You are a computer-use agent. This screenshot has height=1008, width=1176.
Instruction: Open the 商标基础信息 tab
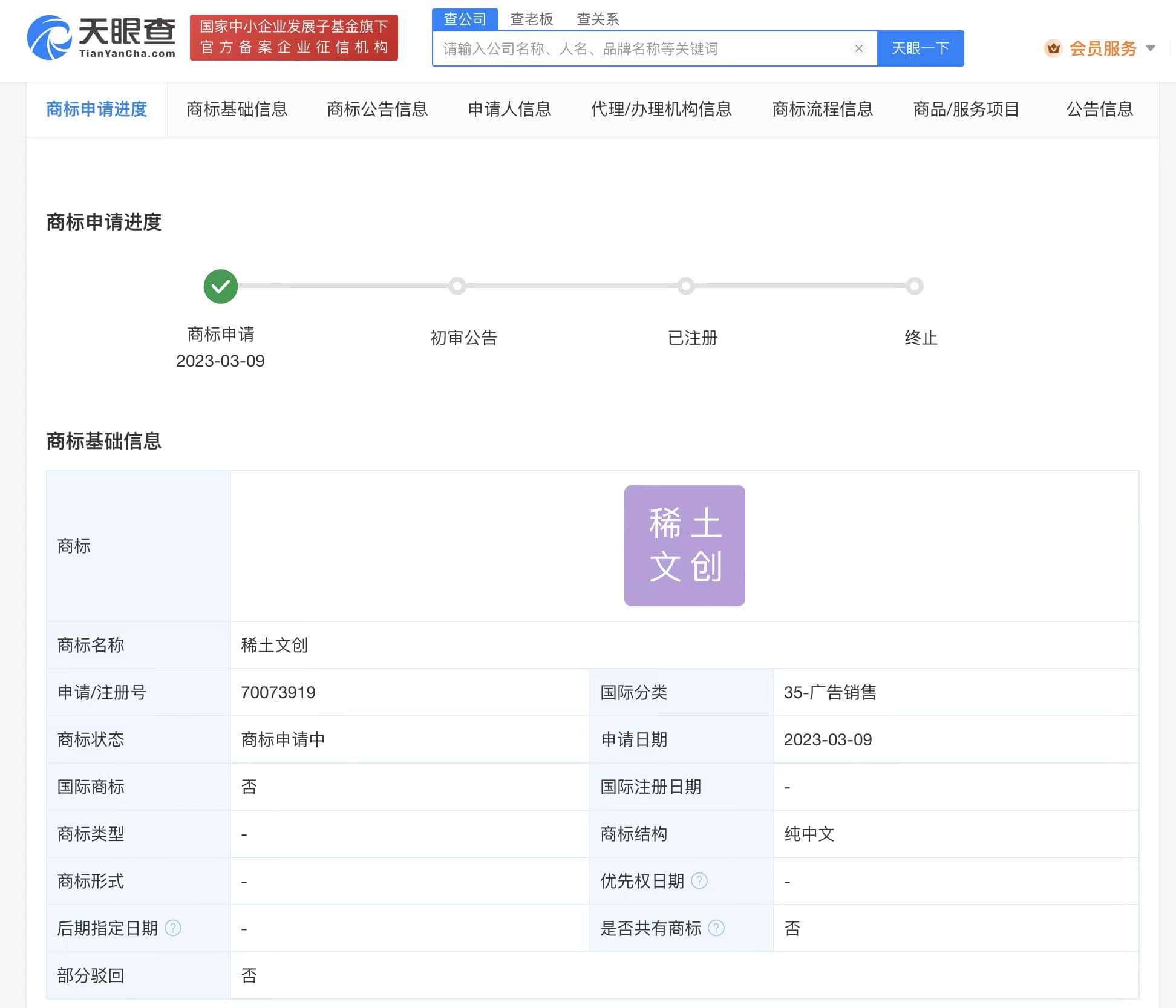(x=238, y=110)
